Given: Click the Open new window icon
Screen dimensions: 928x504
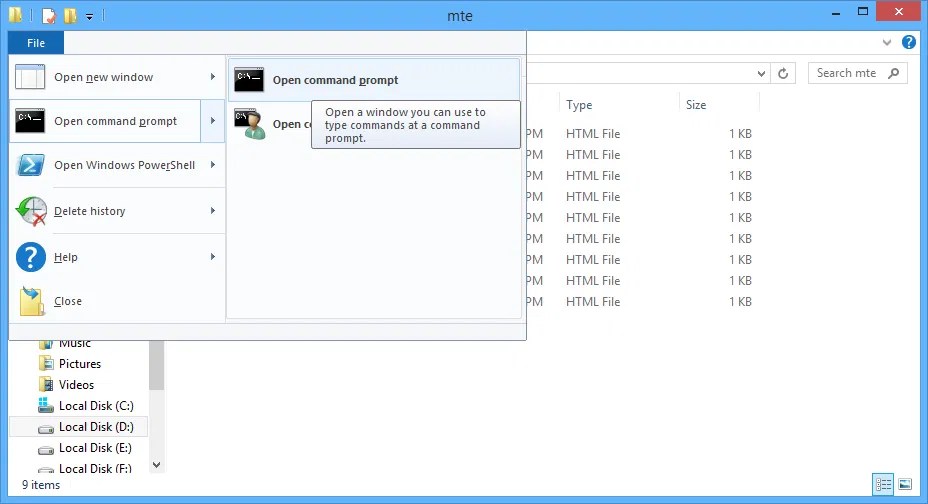Looking at the screenshot, I should tap(30, 77).
